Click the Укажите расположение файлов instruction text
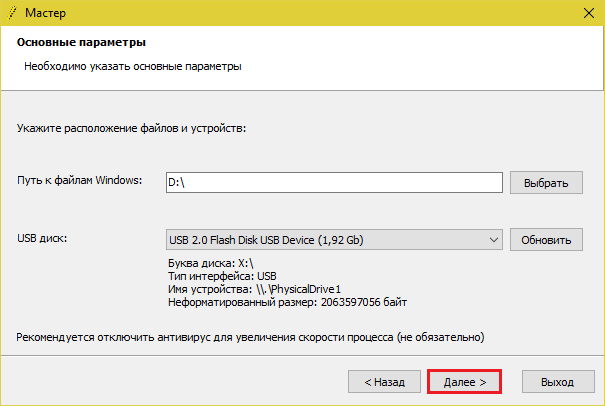605x406 pixels. tap(131, 129)
